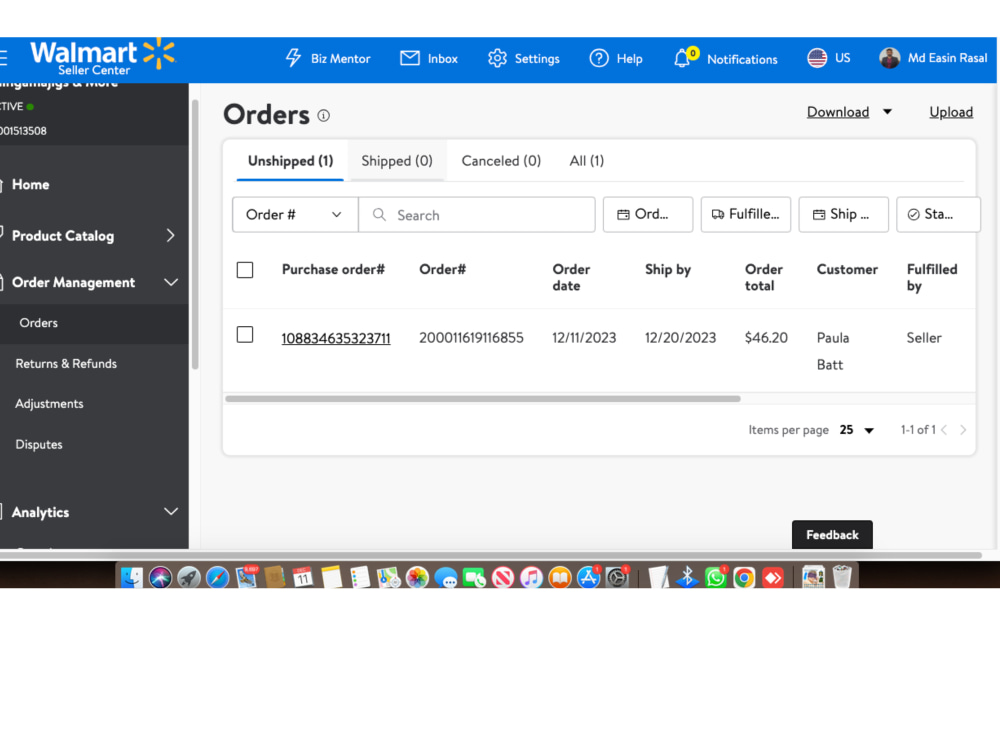Open Bluetooth icon in the dock
Image resolution: width=1000 pixels, height=750 pixels.
[687, 577]
